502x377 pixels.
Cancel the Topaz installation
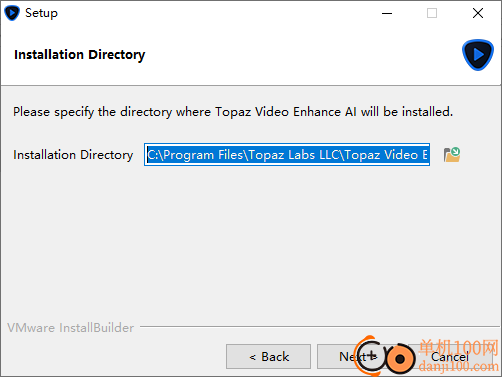click(x=450, y=357)
